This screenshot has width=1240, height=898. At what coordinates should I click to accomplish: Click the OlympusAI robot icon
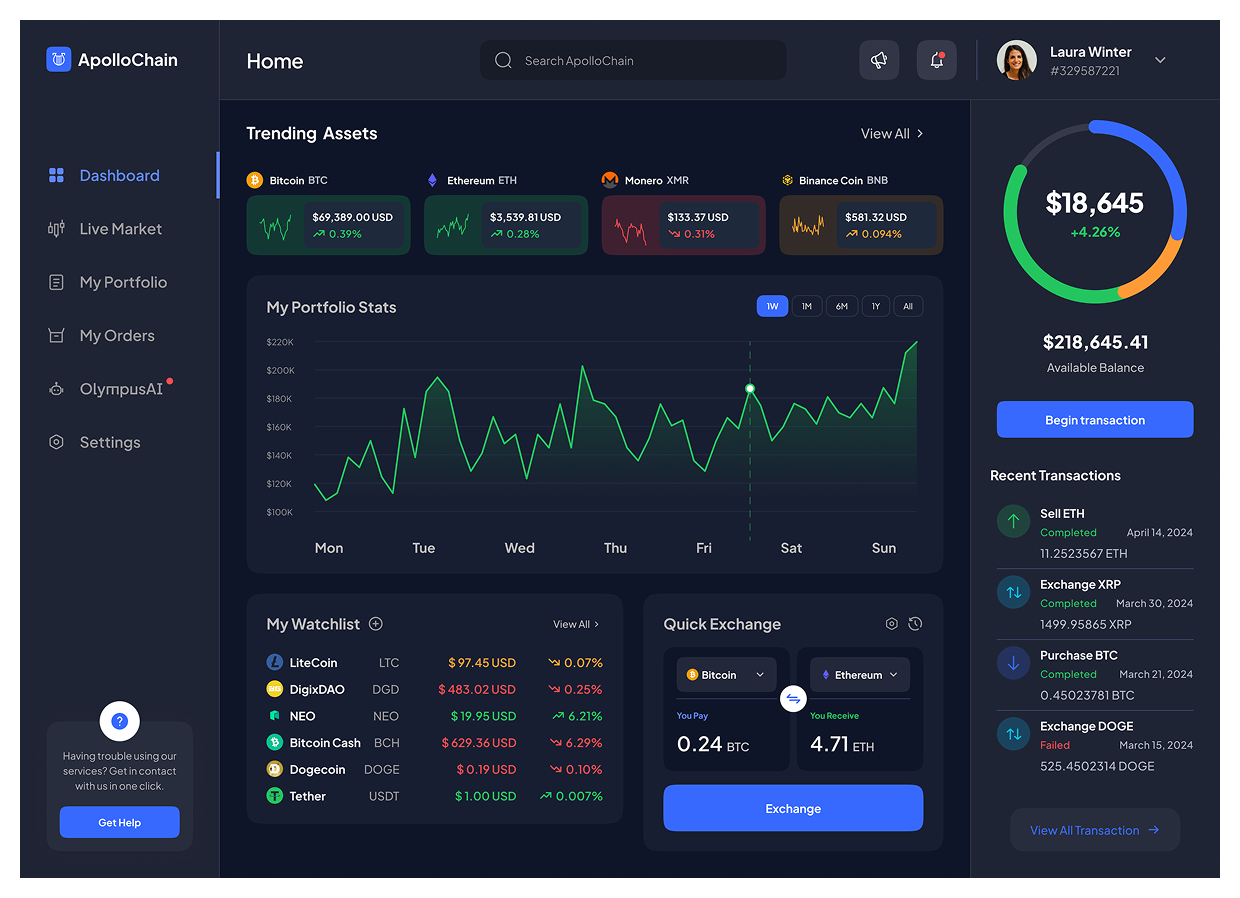click(56, 389)
